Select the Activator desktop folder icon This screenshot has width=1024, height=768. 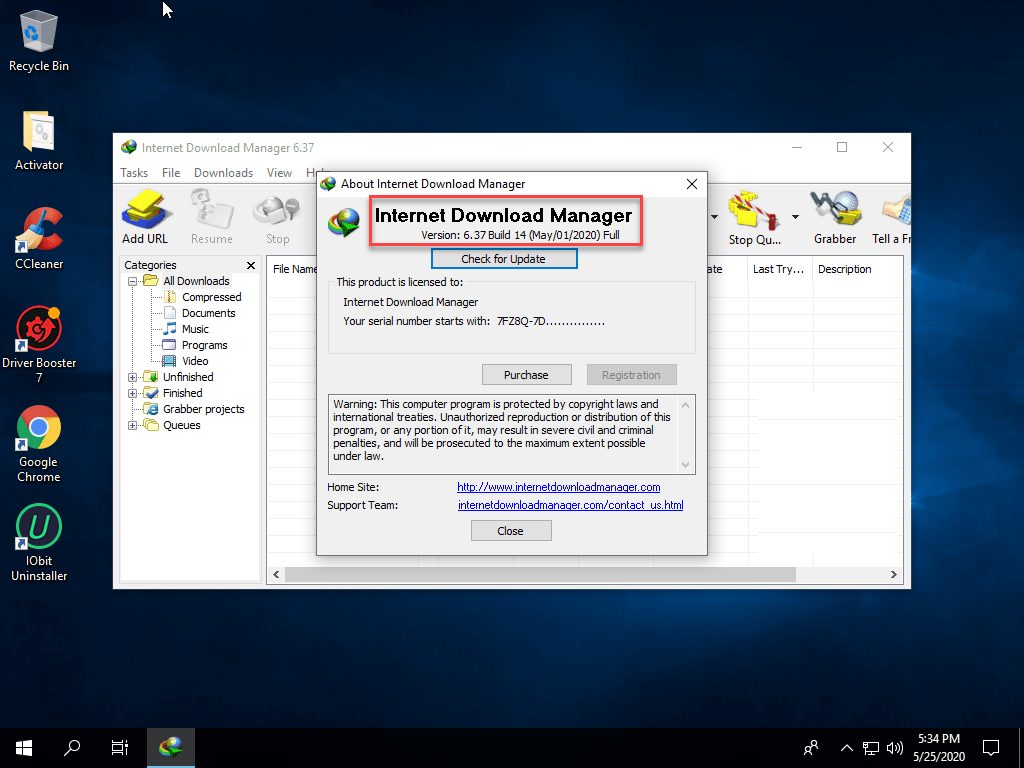39,141
